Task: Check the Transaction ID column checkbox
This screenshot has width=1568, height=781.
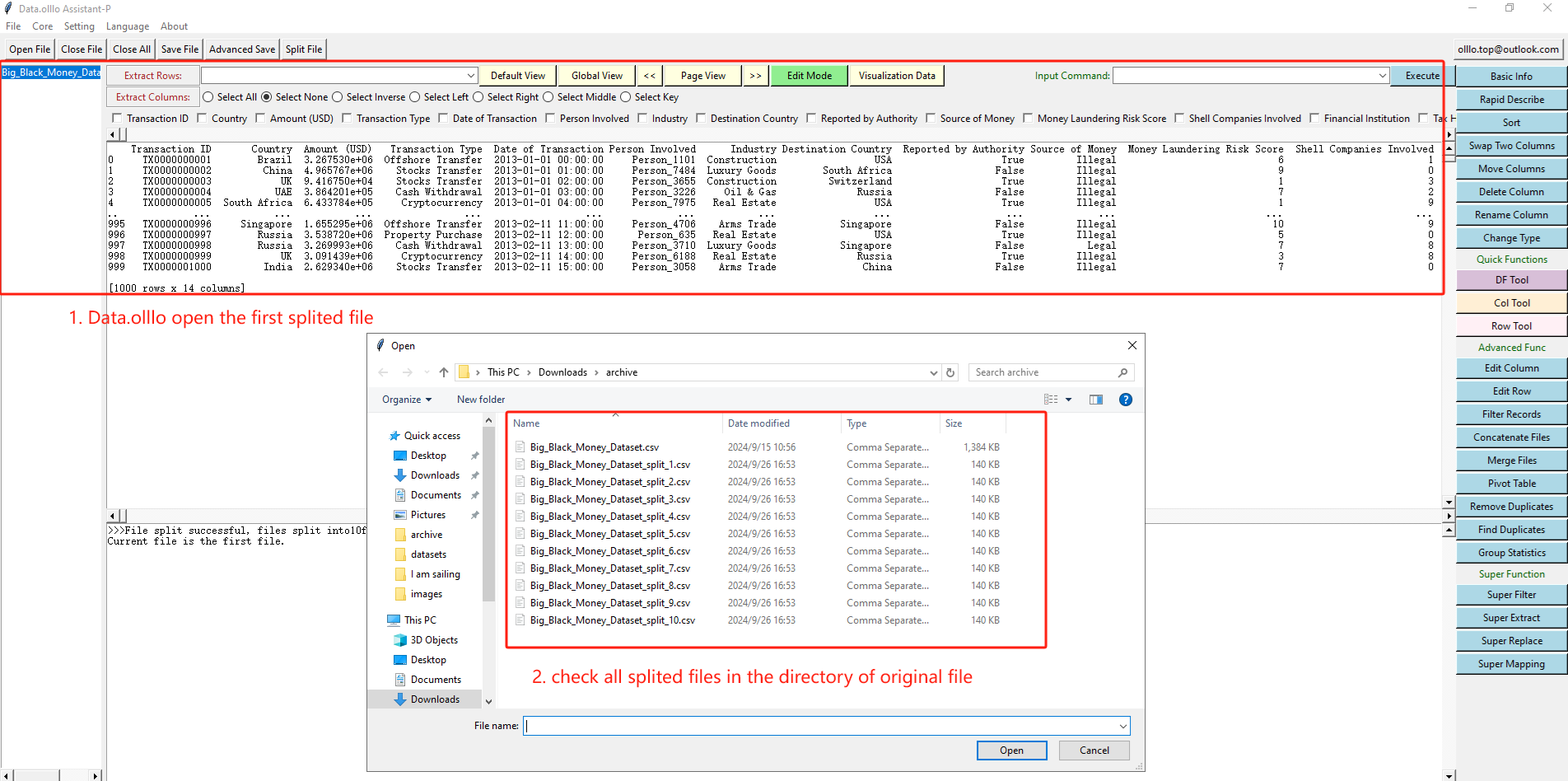Action: [x=117, y=119]
